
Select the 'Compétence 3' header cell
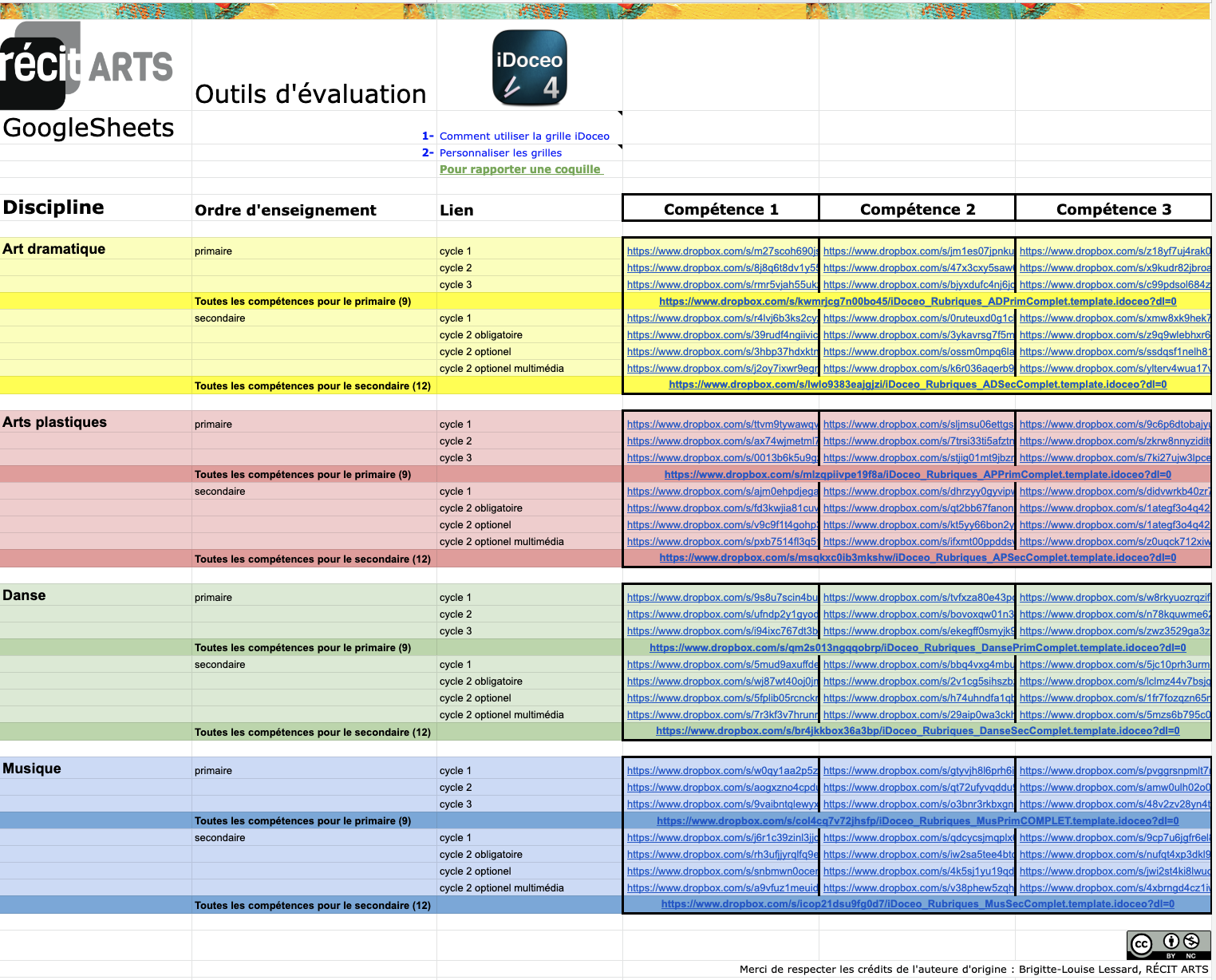click(x=1114, y=209)
